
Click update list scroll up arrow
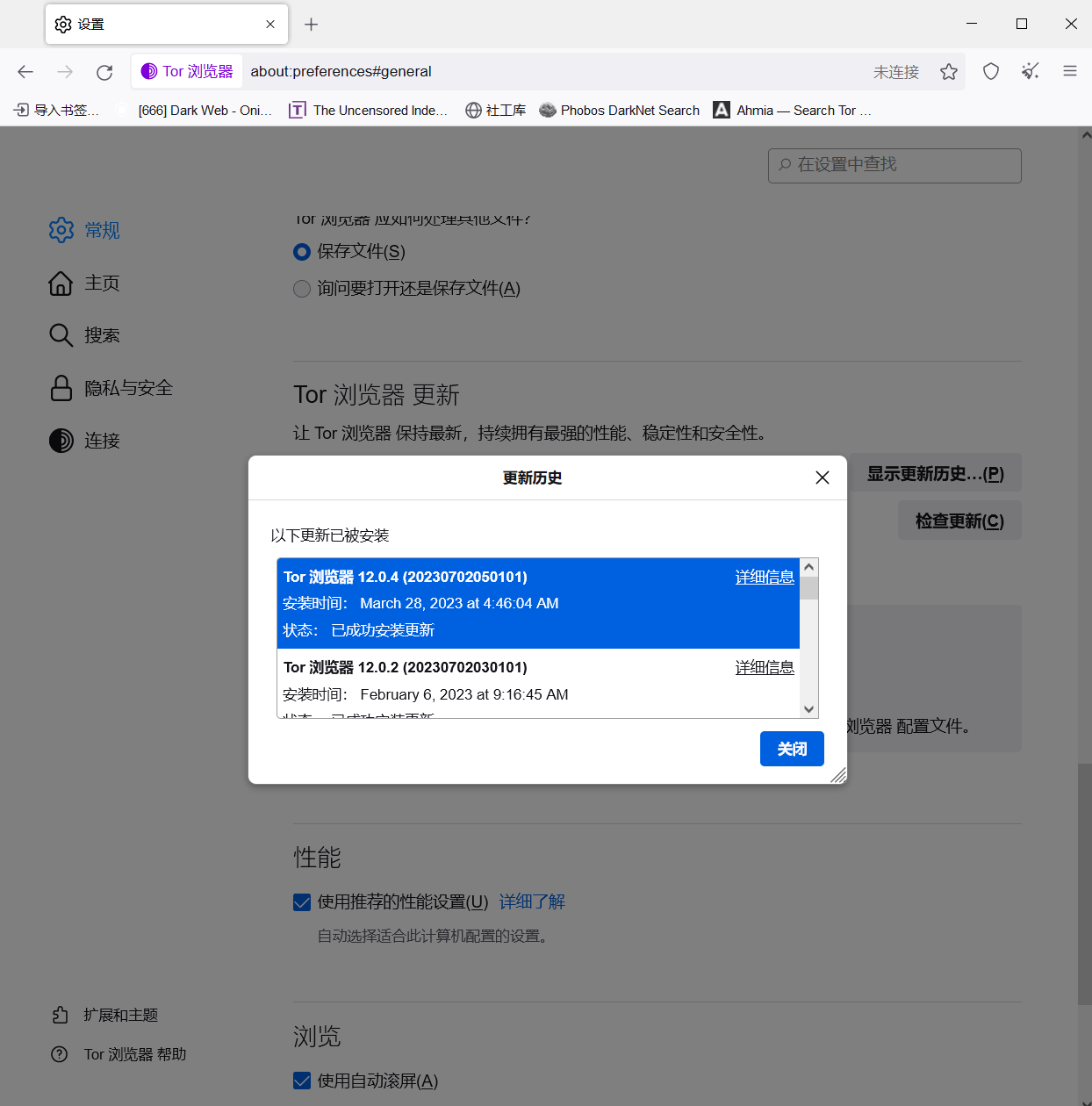click(809, 567)
